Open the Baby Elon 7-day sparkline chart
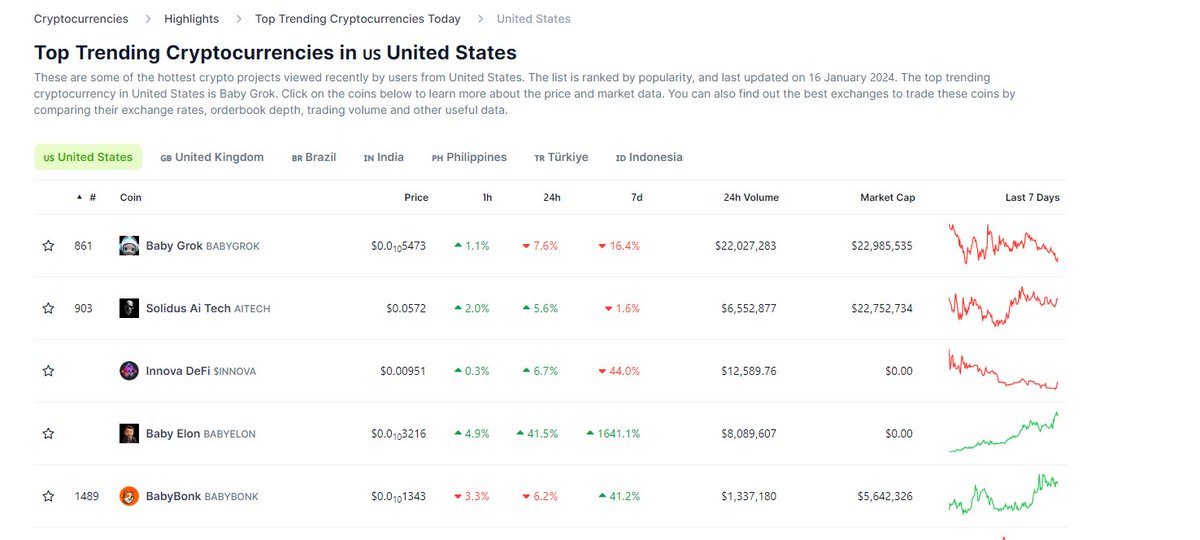Image resolution: width=1200 pixels, height=540 pixels. 1003,432
